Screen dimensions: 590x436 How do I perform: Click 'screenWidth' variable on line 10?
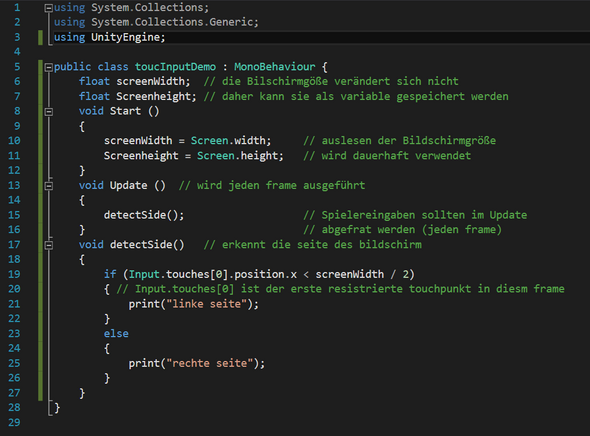138,141
